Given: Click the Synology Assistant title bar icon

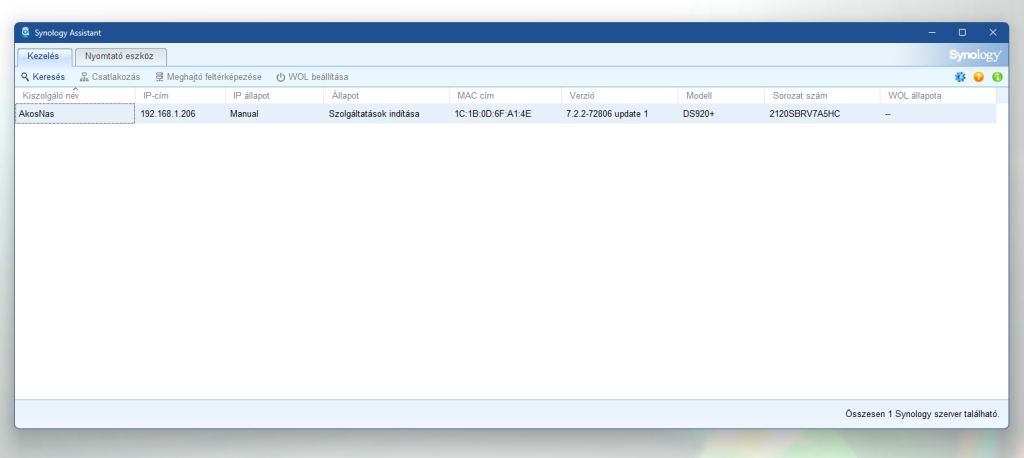Looking at the screenshot, I should point(25,32).
